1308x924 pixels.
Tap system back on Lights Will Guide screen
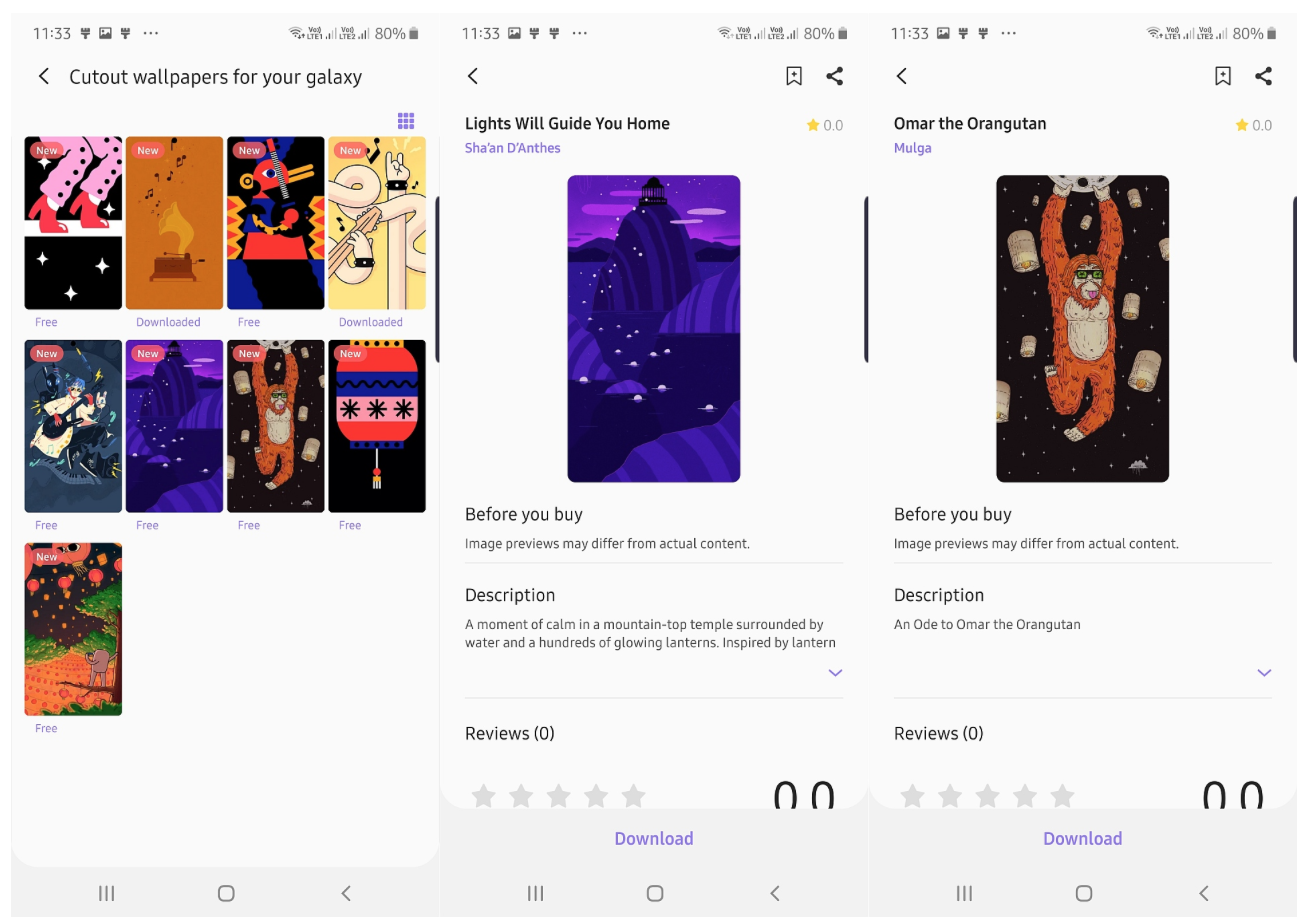(x=775, y=893)
